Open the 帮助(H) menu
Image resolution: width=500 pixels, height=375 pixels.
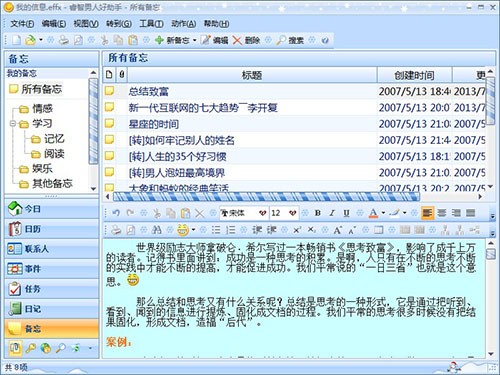point(216,24)
